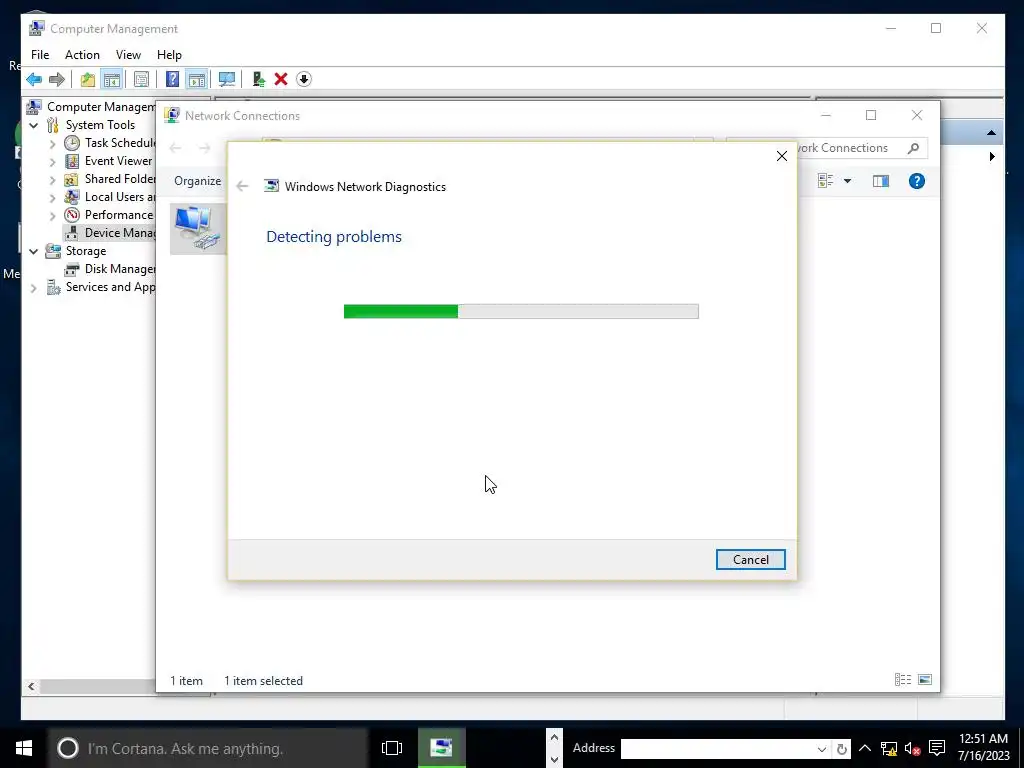Select Disk Management in the tree
1024x768 pixels.
pos(109,269)
